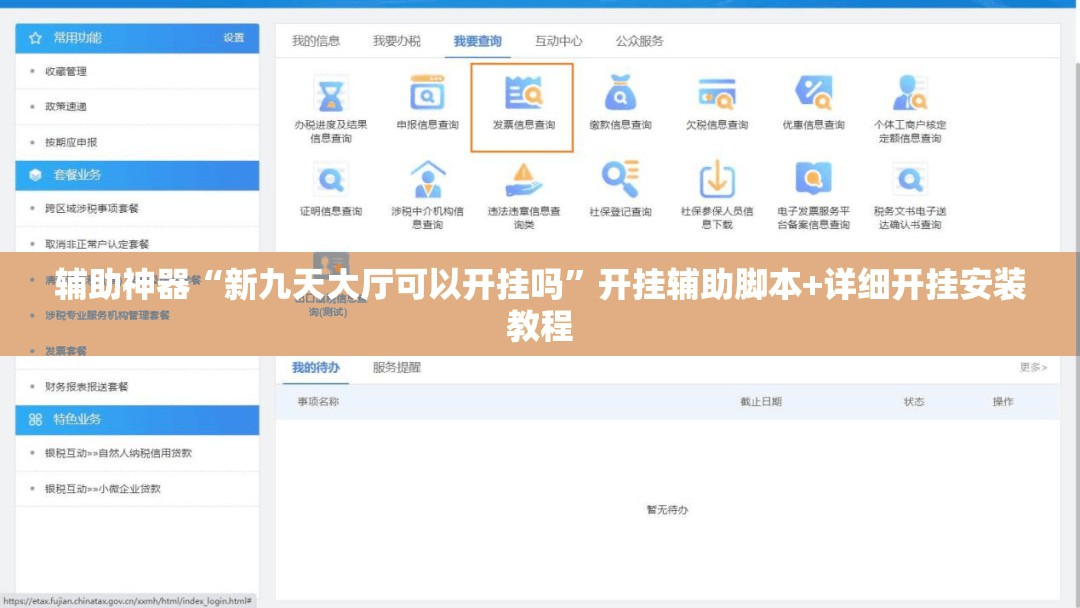
Task: Open 办税进度及结果信息查询 hourglass icon
Action: [331, 94]
